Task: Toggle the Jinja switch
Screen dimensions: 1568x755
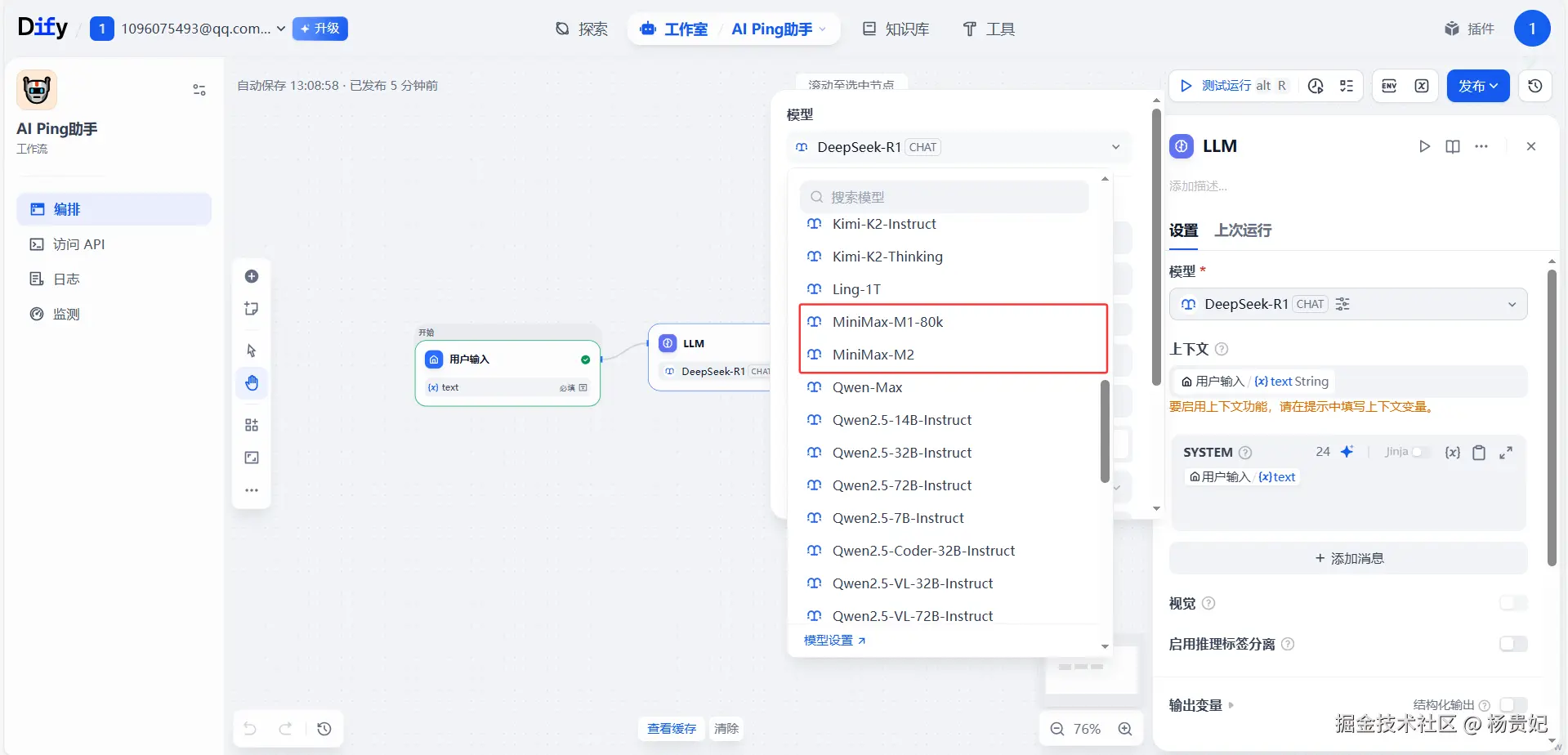Action: (x=1422, y=452)
